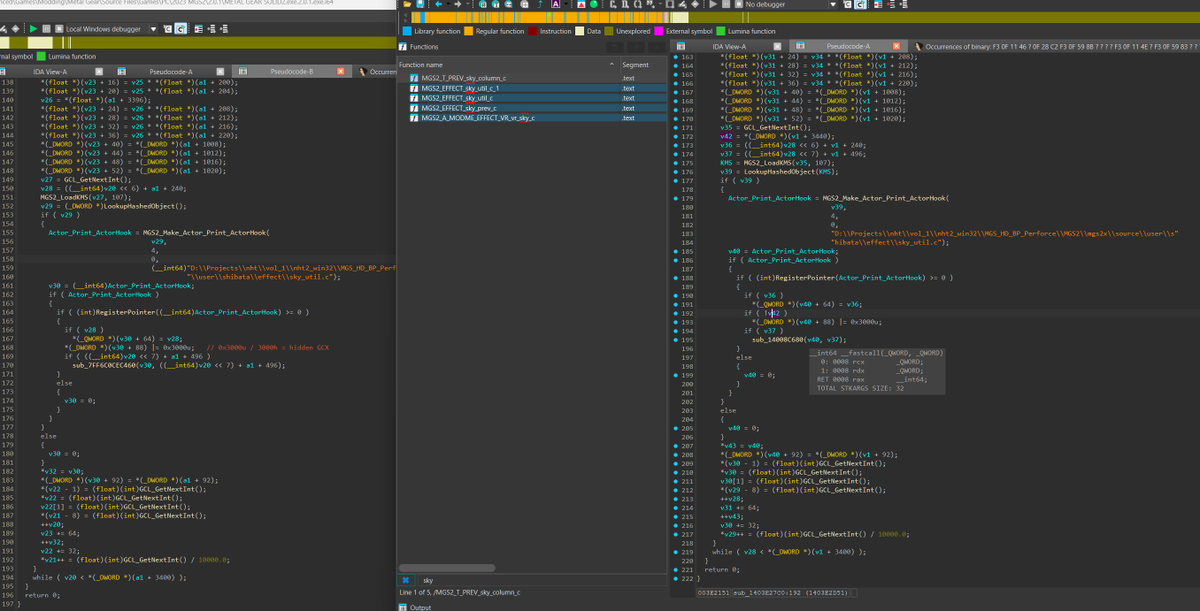Screen dimensions: 1200x611
Task: Switch to IDA View-A tab in right window
Action: [x=729, y=46]
